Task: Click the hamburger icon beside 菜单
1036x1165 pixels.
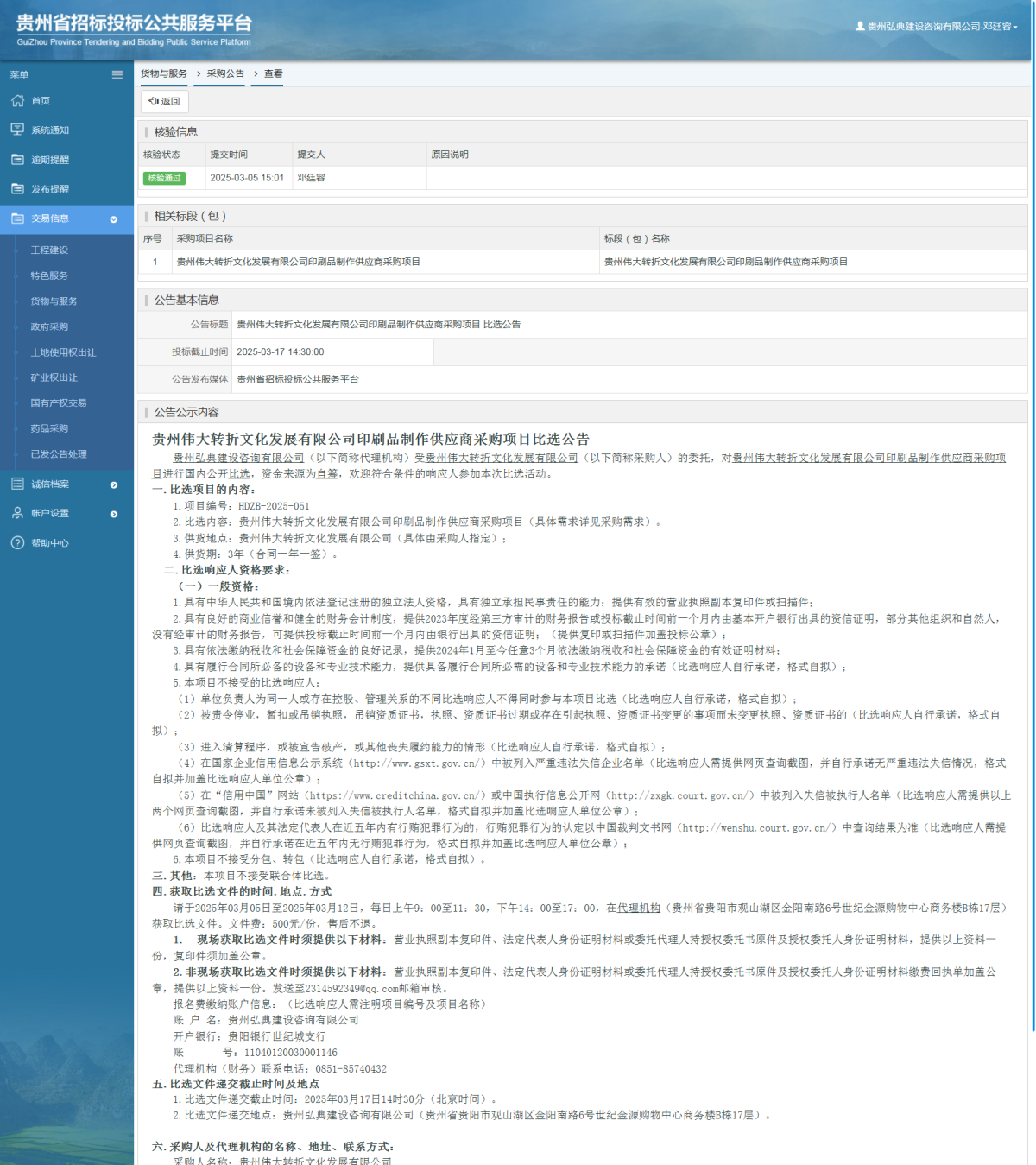Action: point(117,75)
